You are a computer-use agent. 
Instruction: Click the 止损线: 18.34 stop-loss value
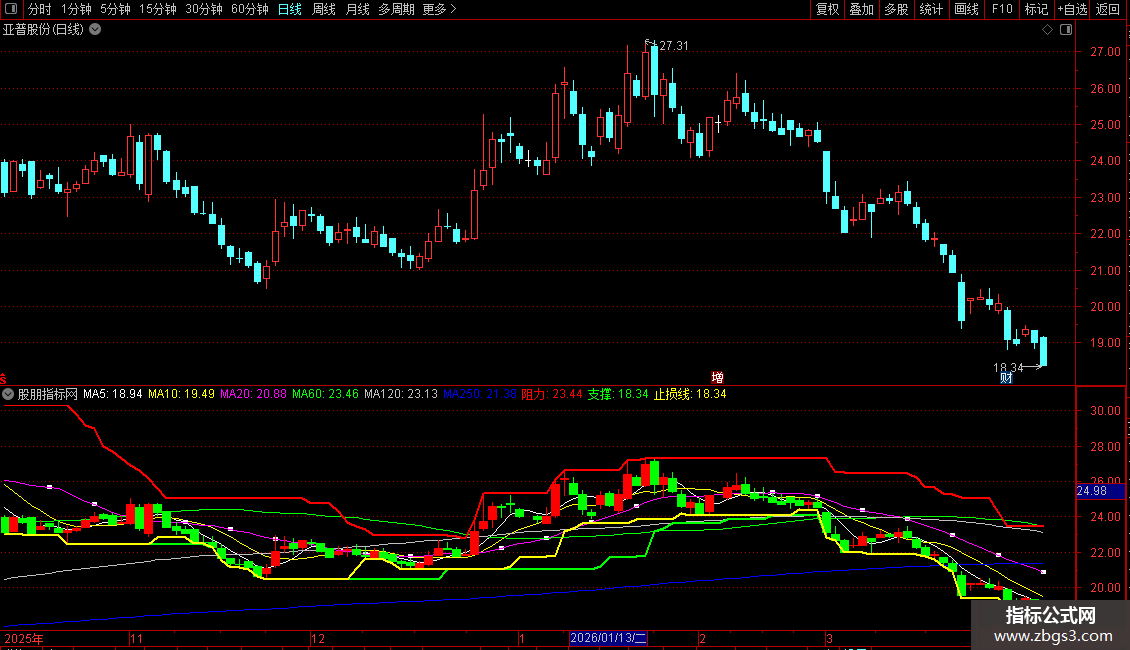pyautogui.click(x=690, y=394)
